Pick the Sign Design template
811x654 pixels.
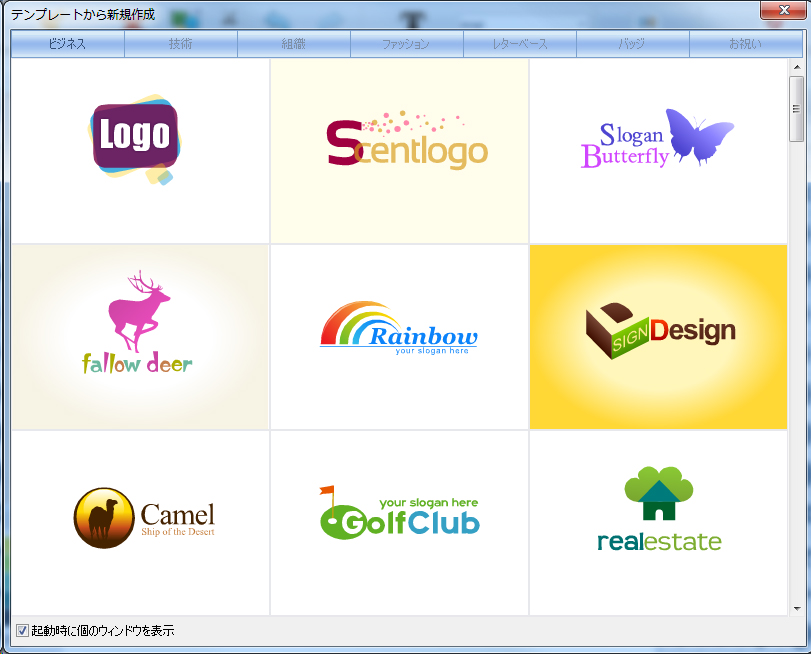point(658,337)
